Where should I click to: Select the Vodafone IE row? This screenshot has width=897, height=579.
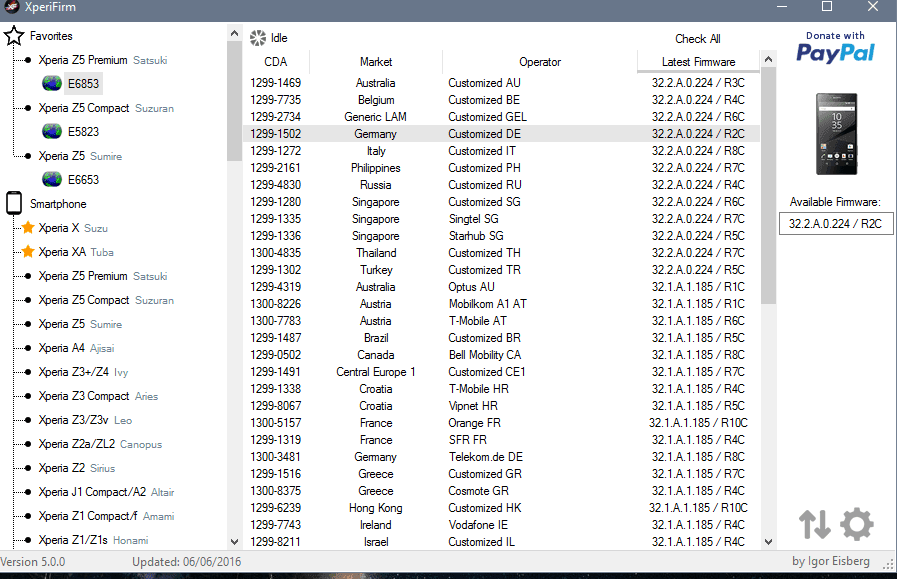[x=502, y=525]
